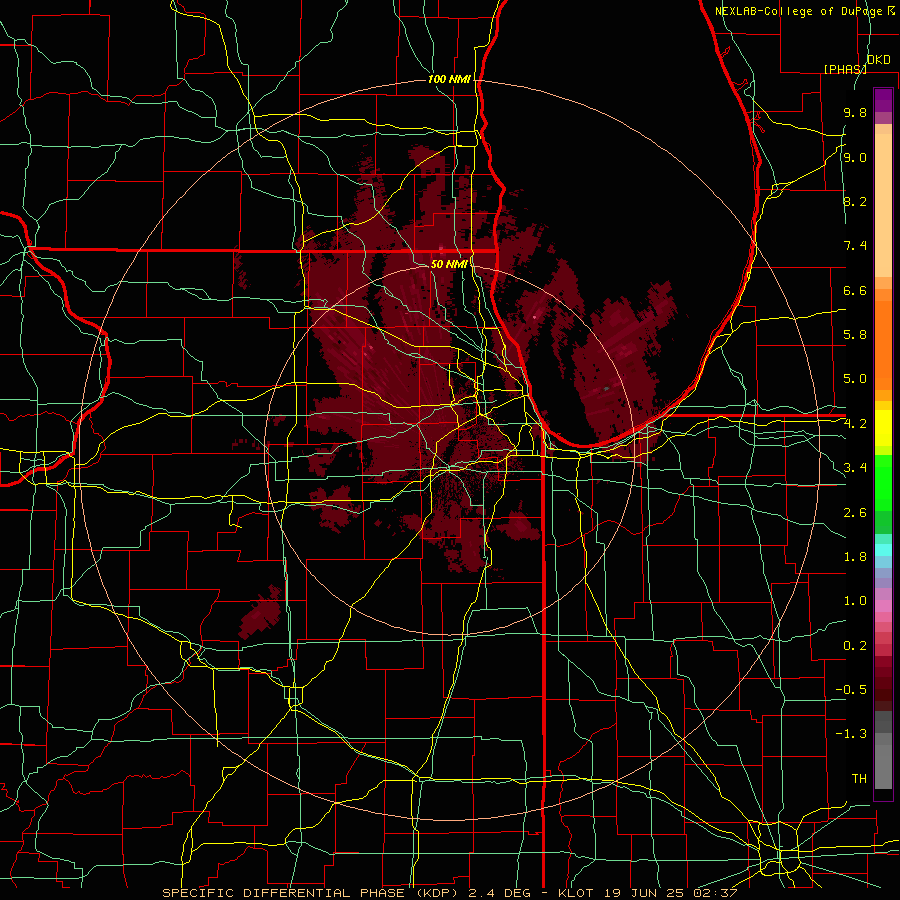
Task: Click the 9.8 scale label
Action: coord(855,112)
